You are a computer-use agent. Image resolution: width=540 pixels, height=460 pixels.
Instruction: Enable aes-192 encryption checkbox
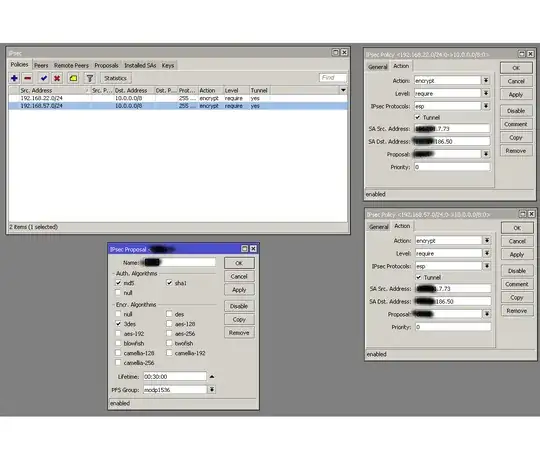coord(118,333)
